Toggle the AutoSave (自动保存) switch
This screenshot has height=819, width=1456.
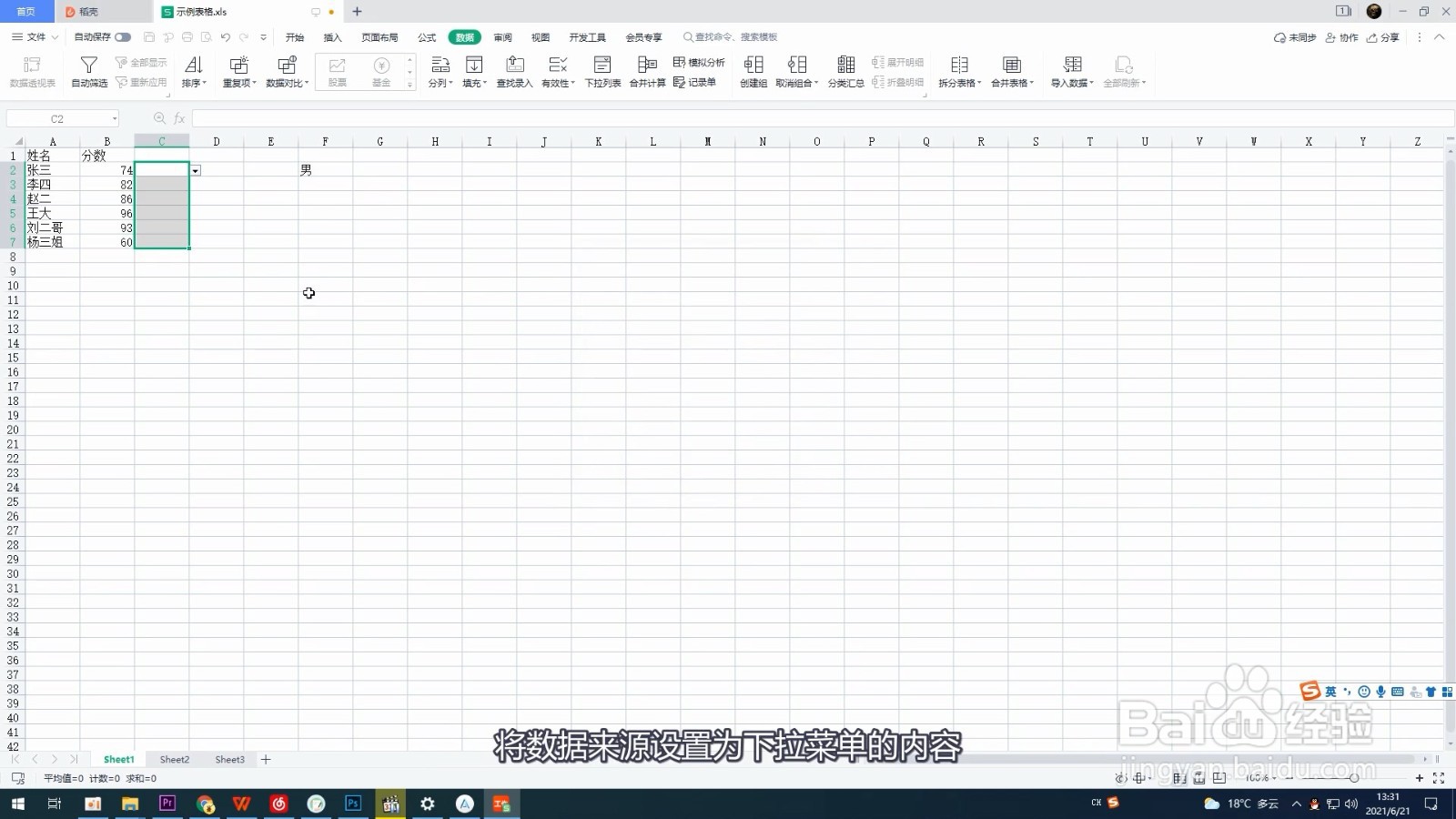pos(123,37)
